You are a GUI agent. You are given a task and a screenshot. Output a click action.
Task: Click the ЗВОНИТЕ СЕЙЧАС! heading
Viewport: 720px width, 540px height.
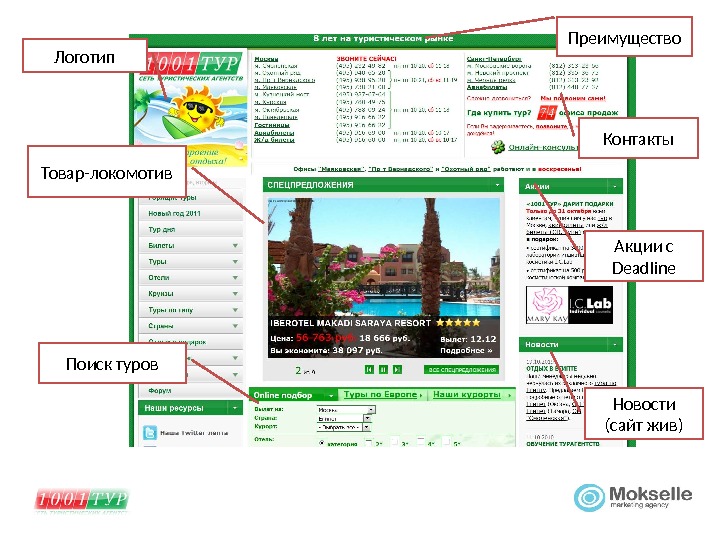click(x=366, y=59)
